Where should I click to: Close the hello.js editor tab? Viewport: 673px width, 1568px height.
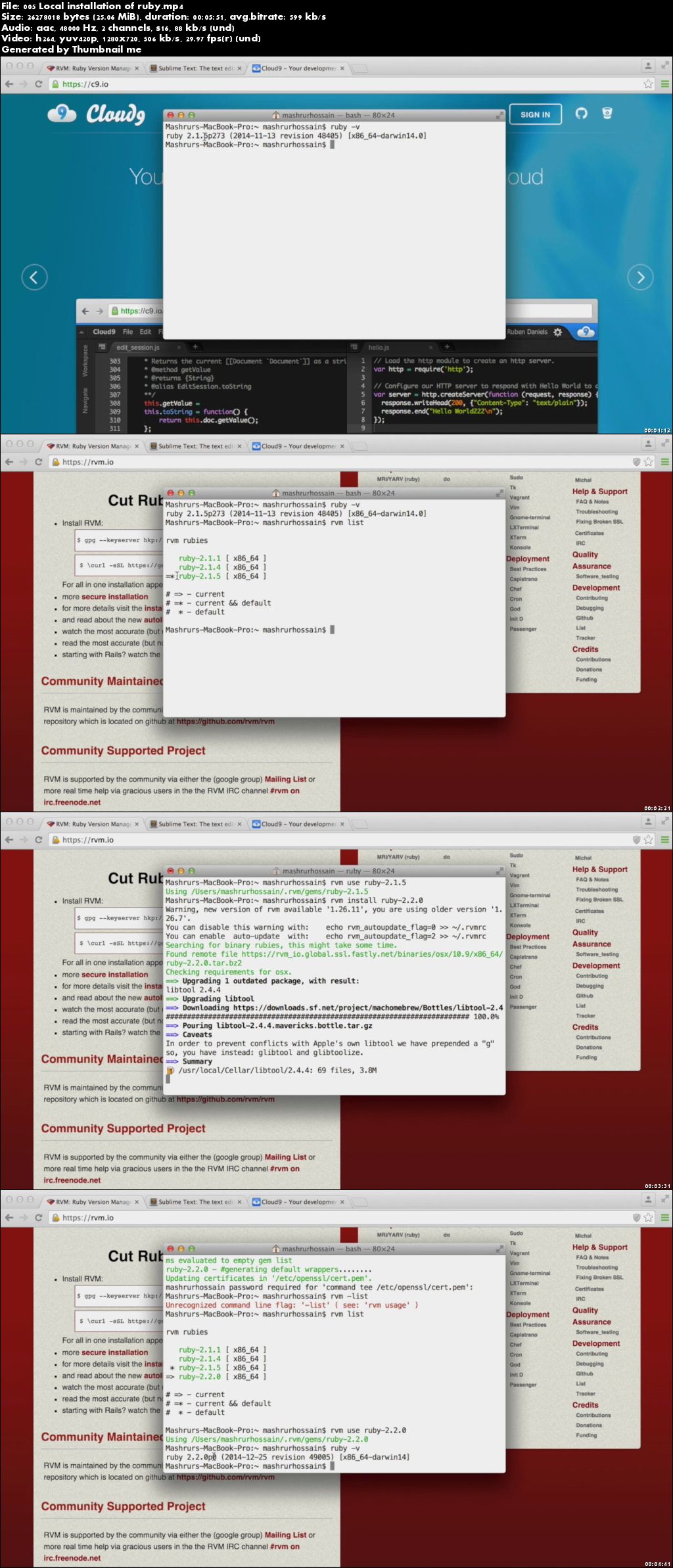tap(430, 347)
